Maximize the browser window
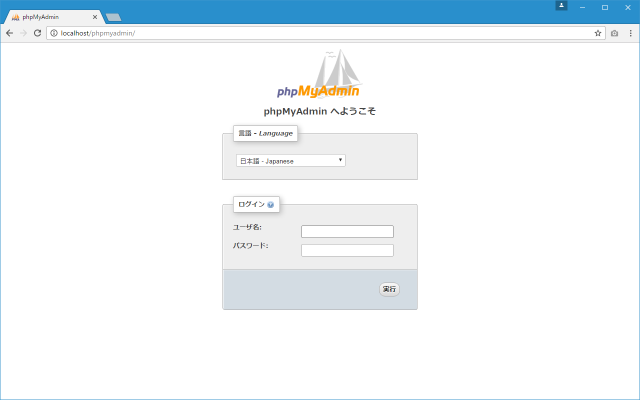 coord(605,7)
